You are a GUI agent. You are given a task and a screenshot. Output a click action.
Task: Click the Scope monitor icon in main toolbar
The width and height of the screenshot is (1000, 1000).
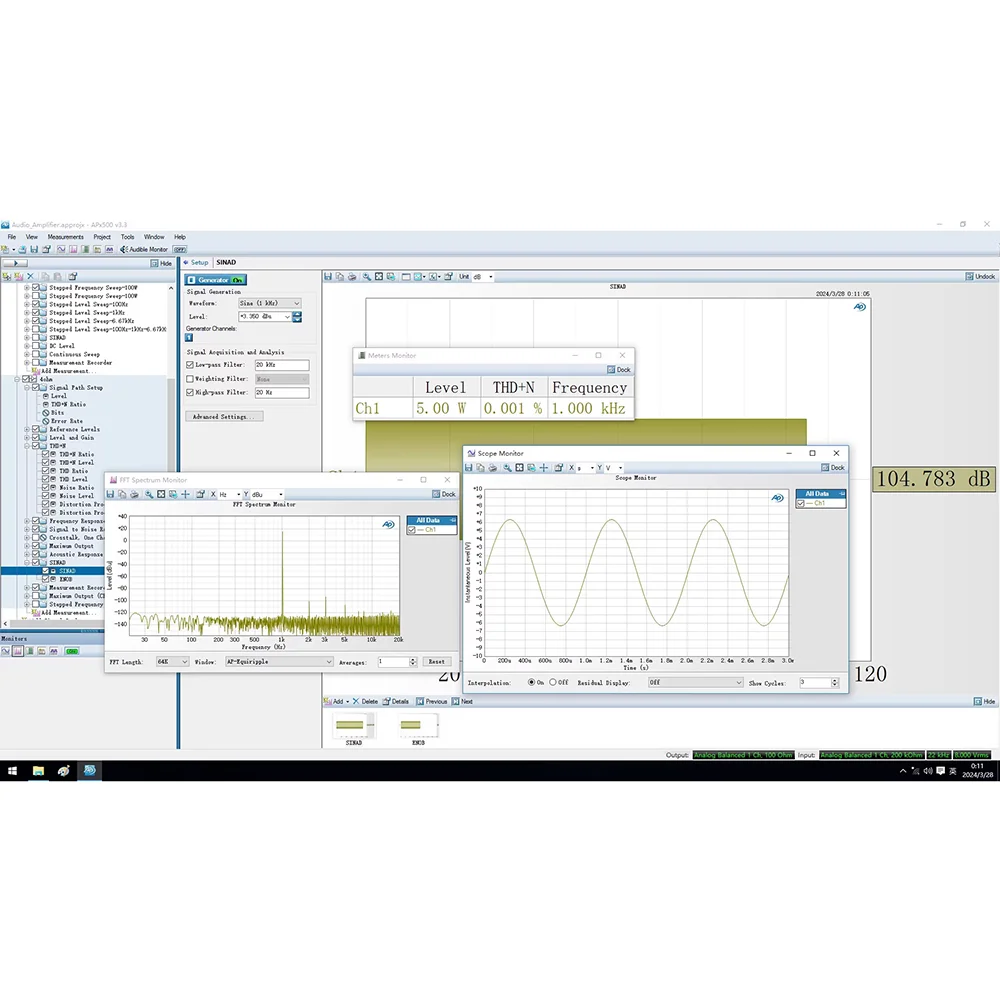(61, 249)
